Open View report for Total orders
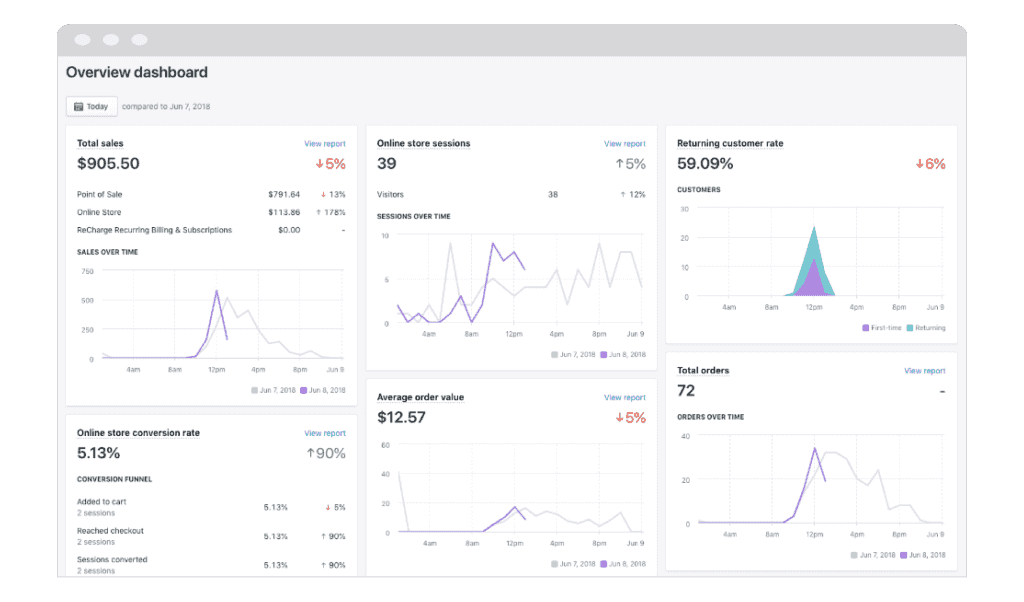Screen dimensions: 1024x602 (925, 371)
